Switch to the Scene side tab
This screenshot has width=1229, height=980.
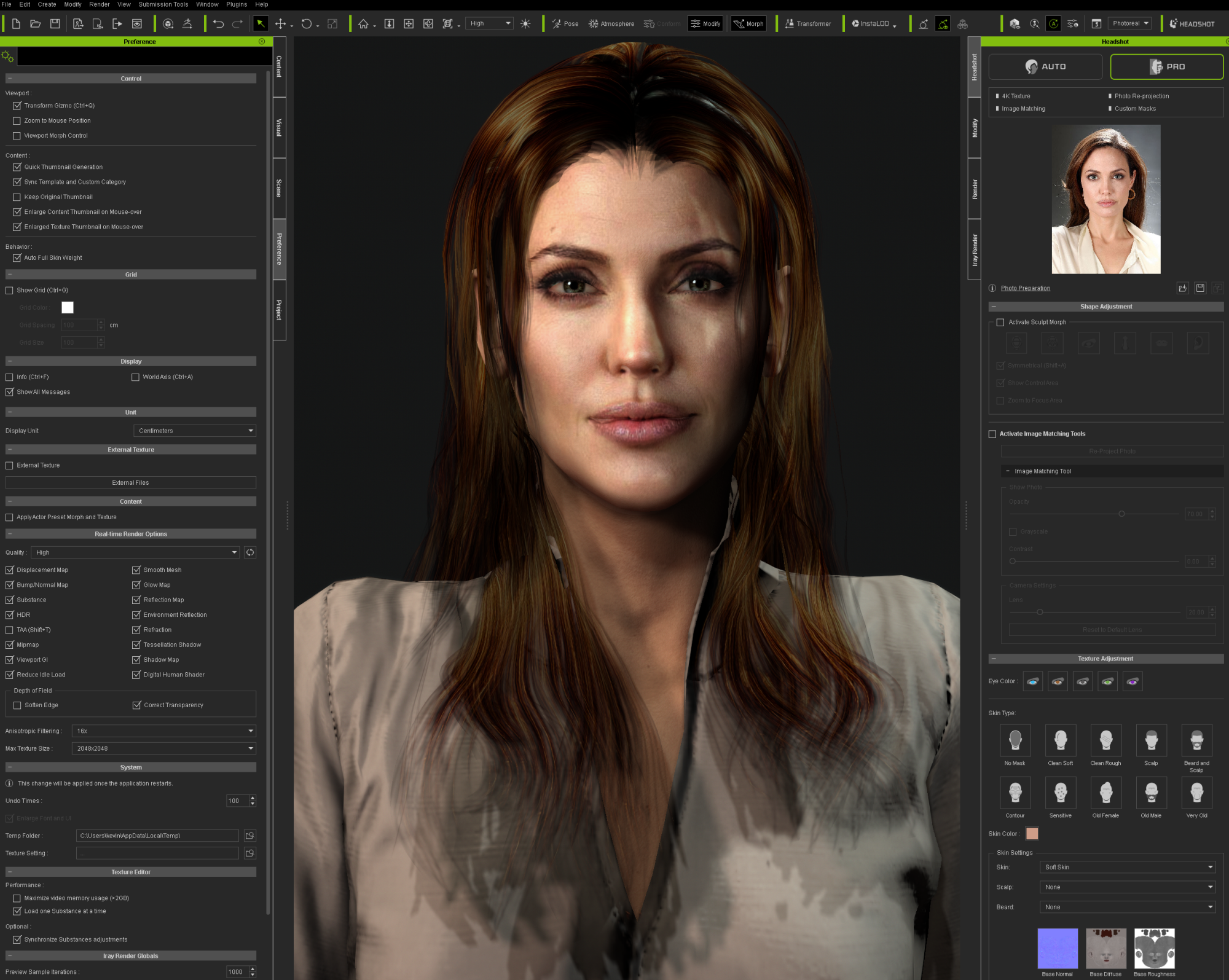[x=279, y=188]
